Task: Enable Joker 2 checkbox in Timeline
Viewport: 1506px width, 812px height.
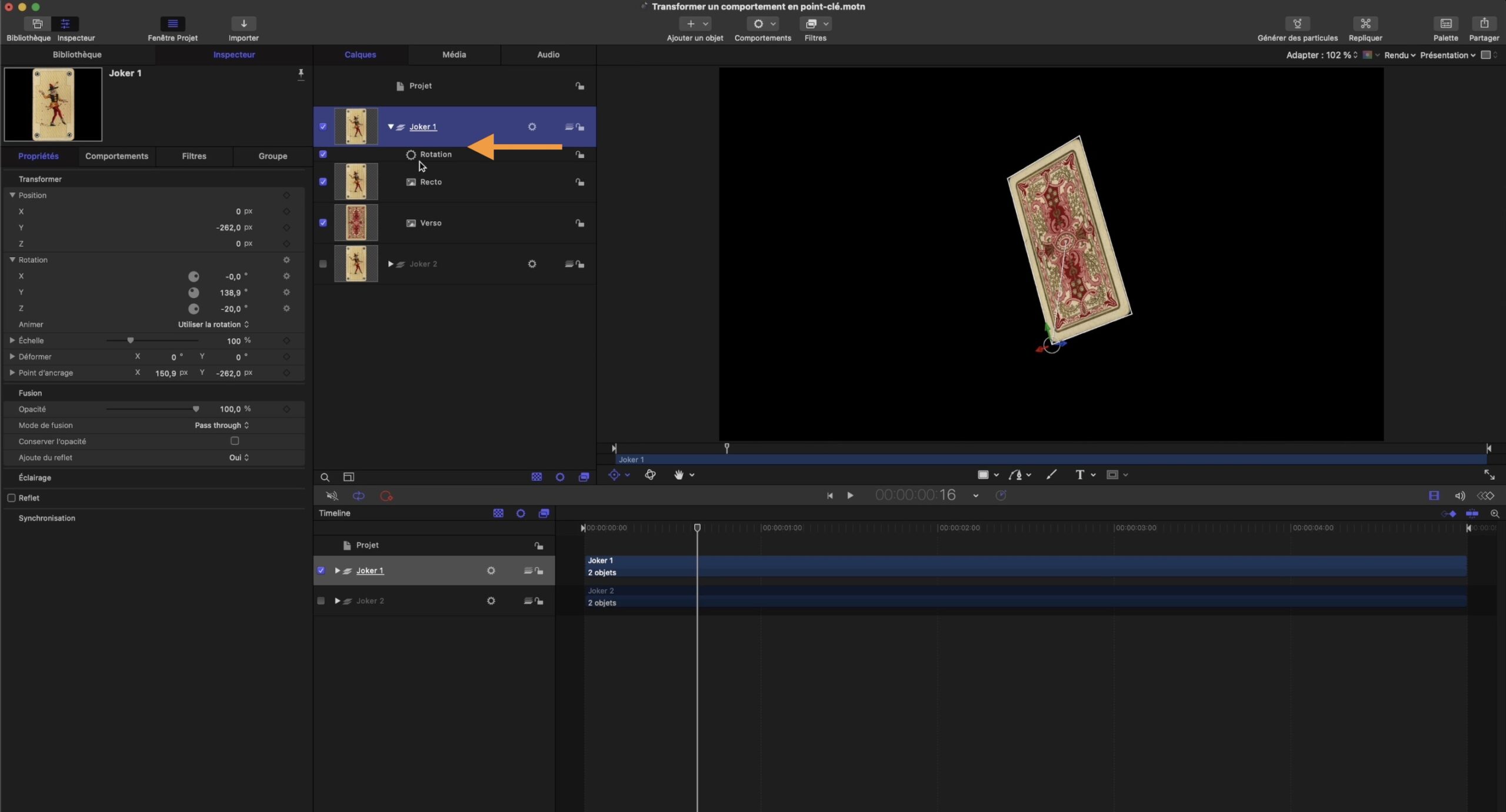Action: tap(321, 602)
